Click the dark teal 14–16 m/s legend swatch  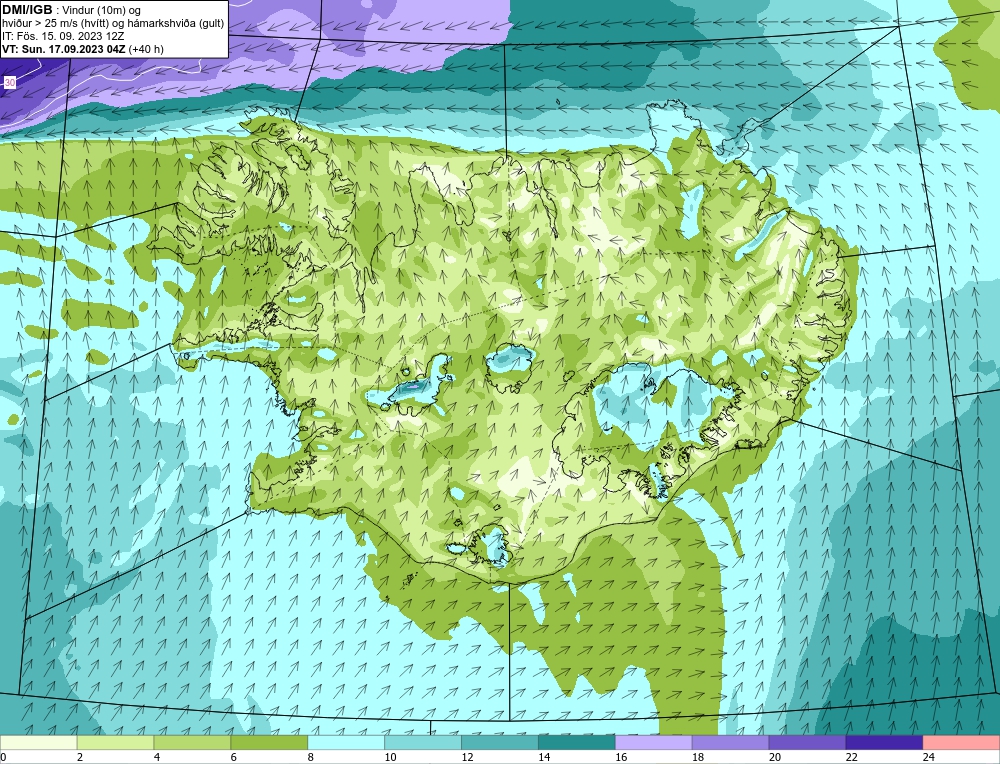[577, 743]
